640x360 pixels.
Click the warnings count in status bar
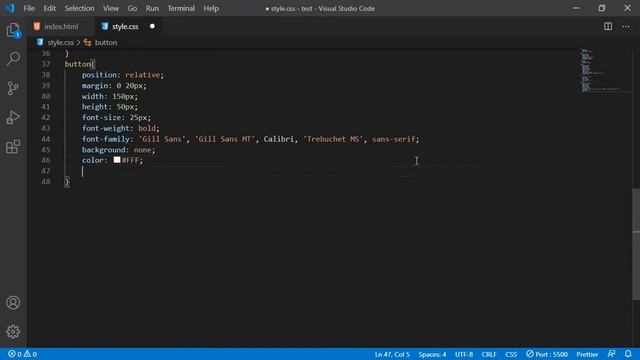click(x=30, y=354)
